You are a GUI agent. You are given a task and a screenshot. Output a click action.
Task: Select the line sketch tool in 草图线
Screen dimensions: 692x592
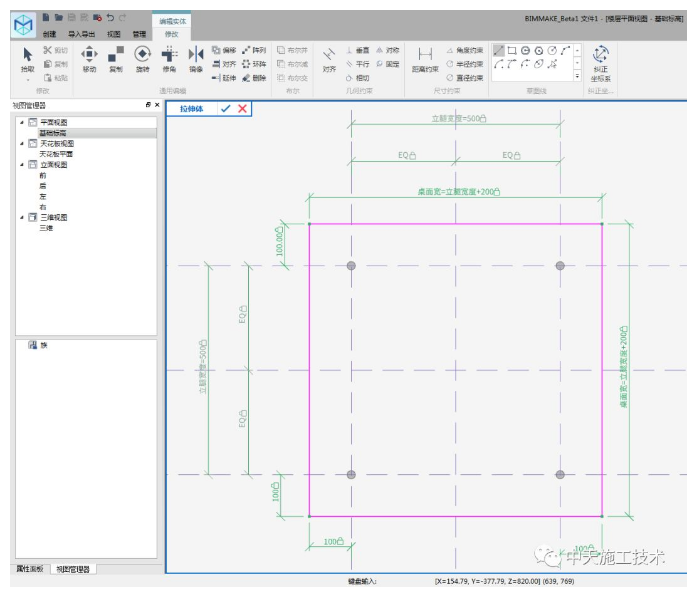(499, 50)
